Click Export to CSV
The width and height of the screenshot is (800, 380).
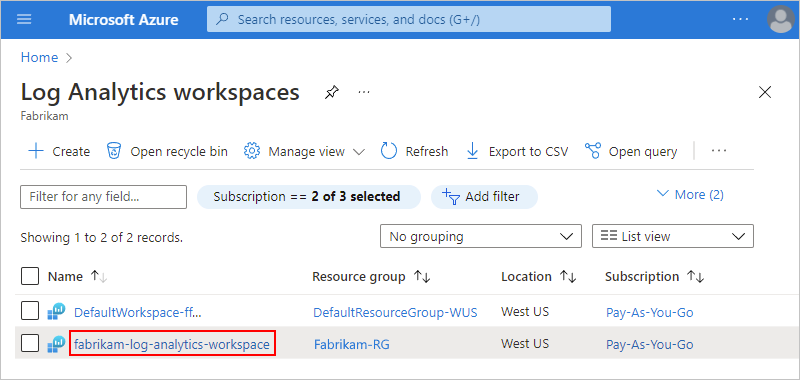click(517, 151)
